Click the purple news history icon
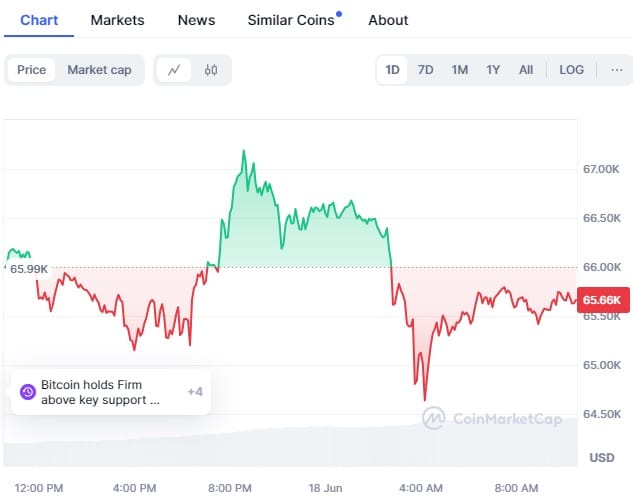Screen dimensions: 633x503 [x=27, y=392]
